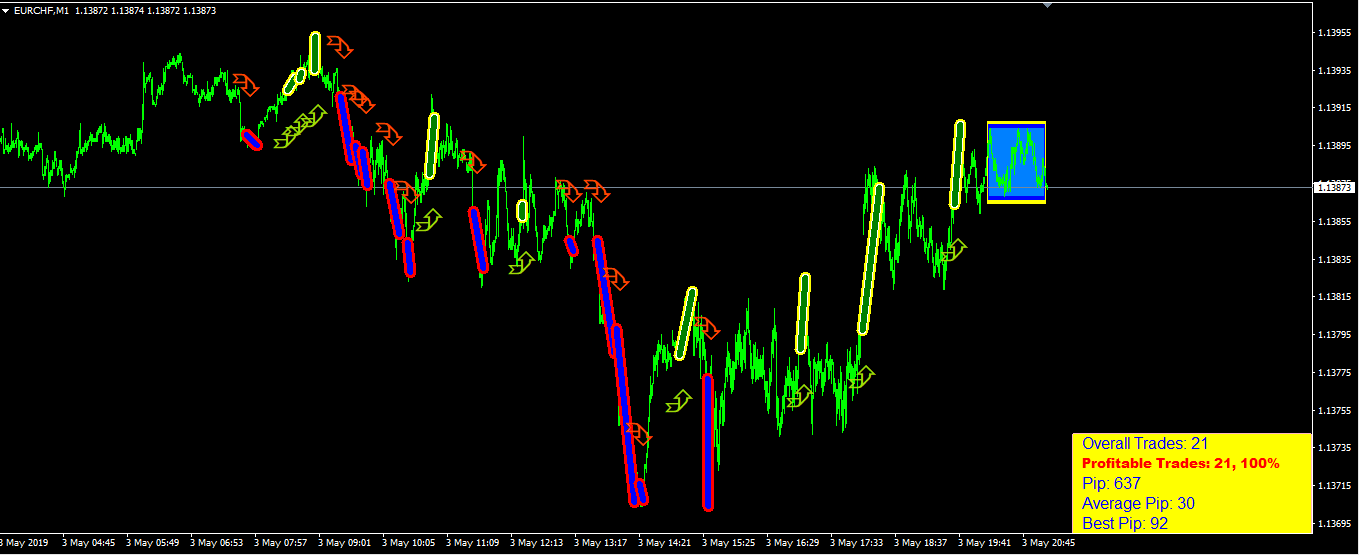The image size is (1359, 555).
Task: Click the green buy arrow below the last yellow line
Action: 954,249
